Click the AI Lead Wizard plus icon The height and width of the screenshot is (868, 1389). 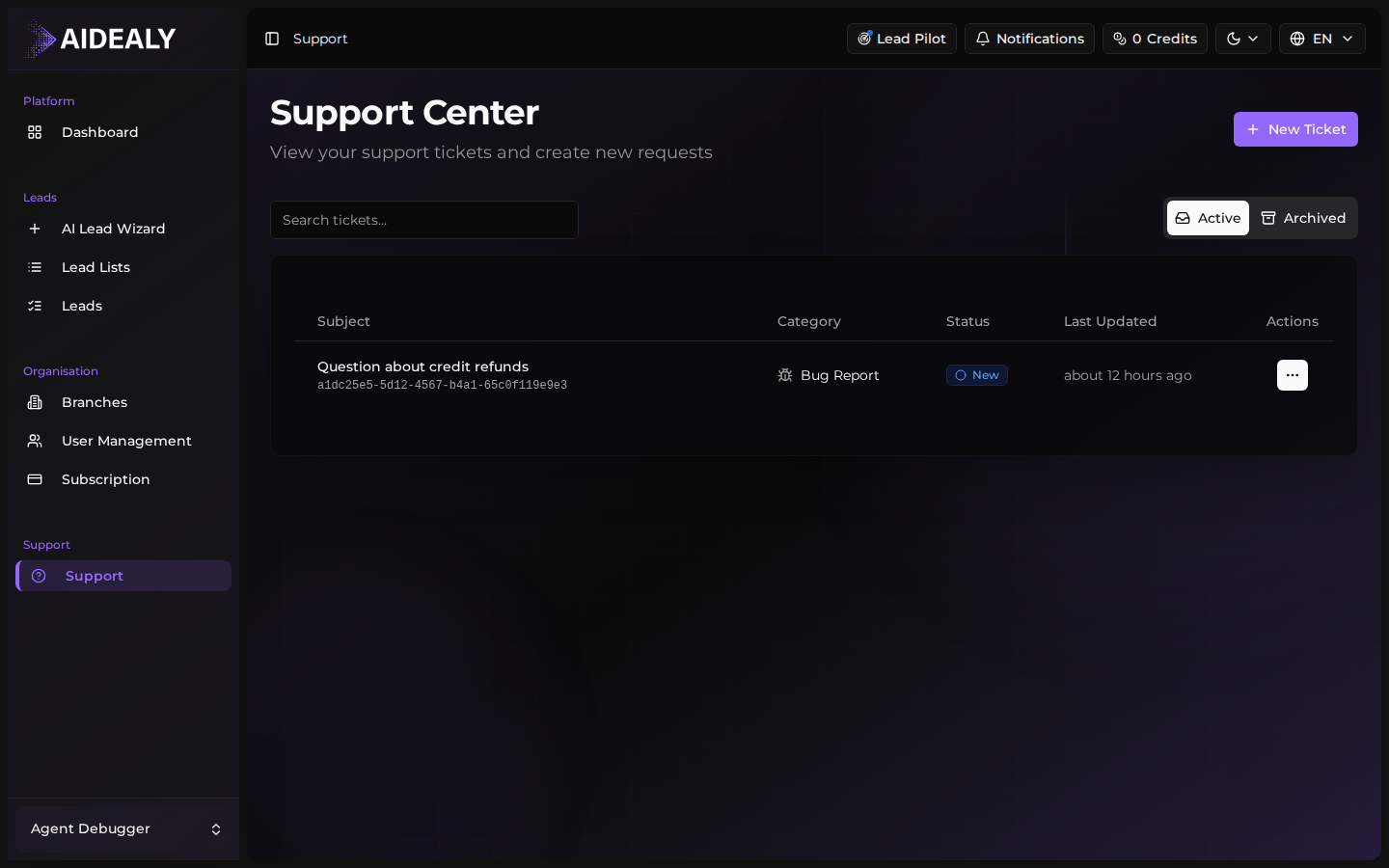click(x=35, y=229)
